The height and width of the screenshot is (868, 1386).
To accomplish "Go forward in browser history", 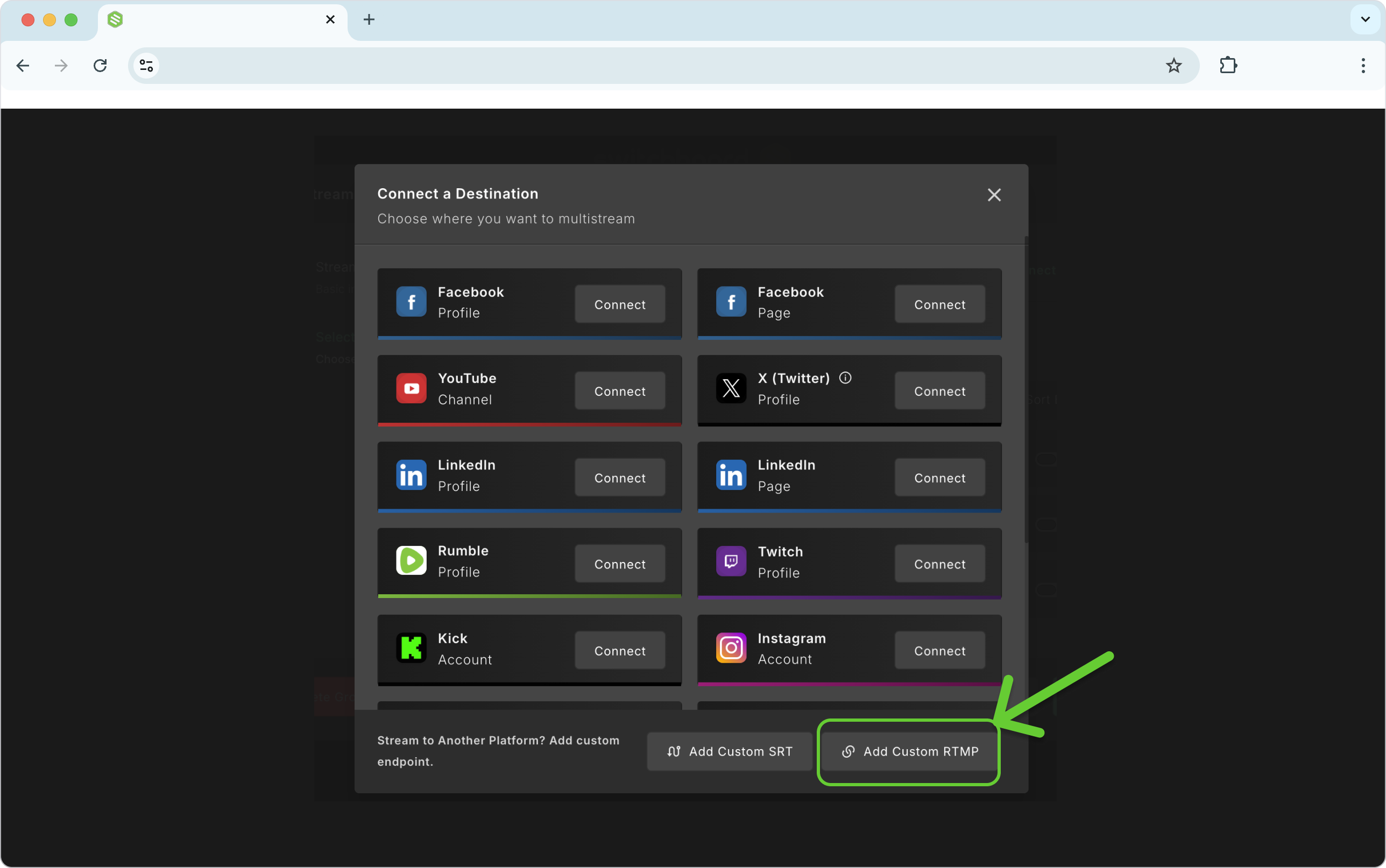I will 61,66.
